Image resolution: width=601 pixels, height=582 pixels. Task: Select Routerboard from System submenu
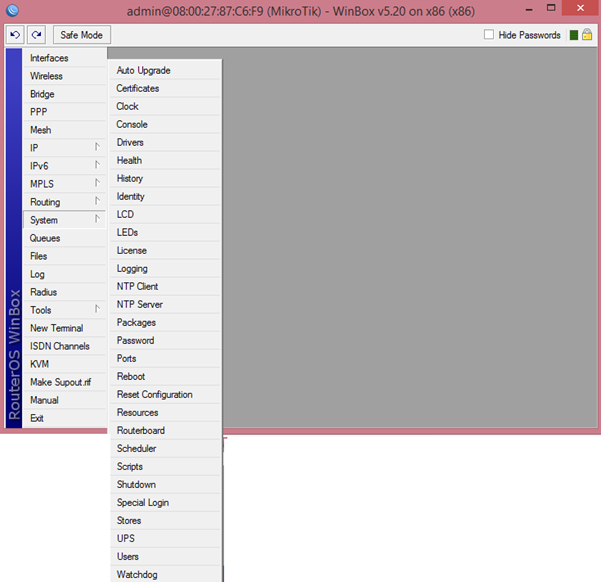pyautogui.click(x=165, y=431)
